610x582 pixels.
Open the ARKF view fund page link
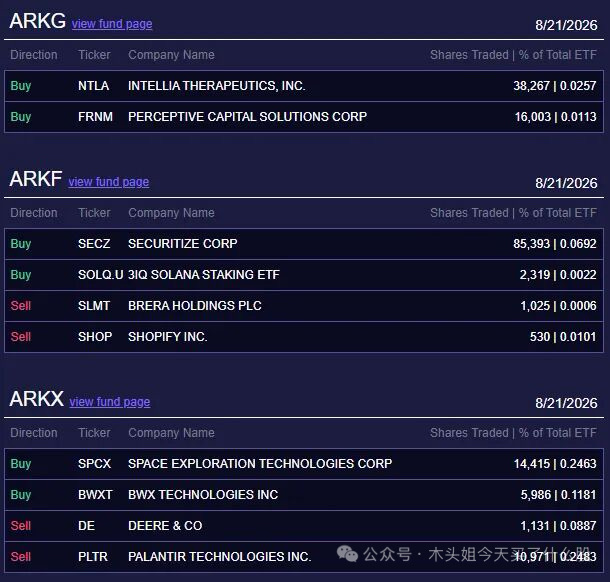pyautogui.click(x=109, y=182)
